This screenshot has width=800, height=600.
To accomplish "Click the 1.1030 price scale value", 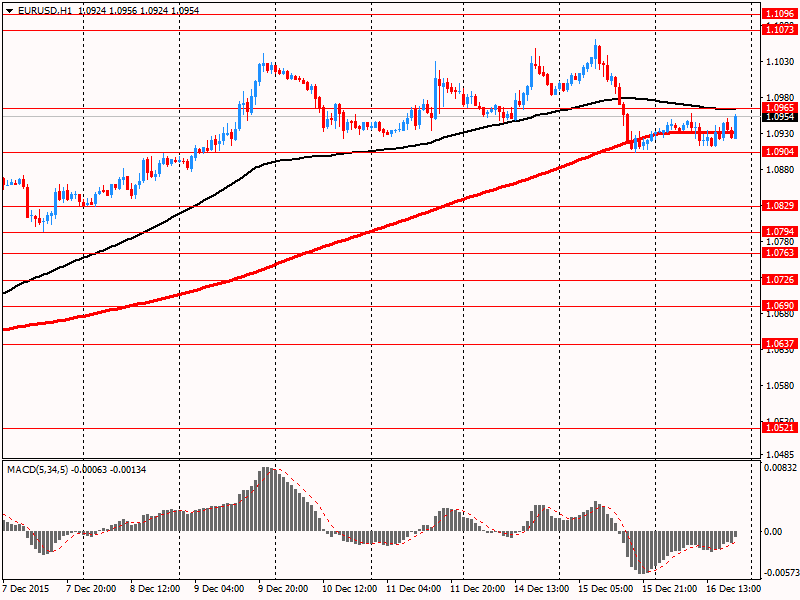I will 780,62.
